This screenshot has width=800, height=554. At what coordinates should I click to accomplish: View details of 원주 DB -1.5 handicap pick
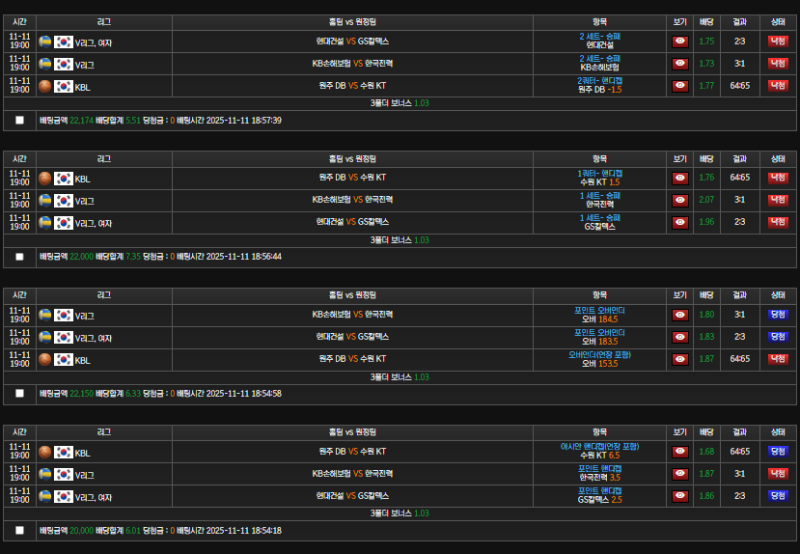pyautogui.click(x=680, y=86)
